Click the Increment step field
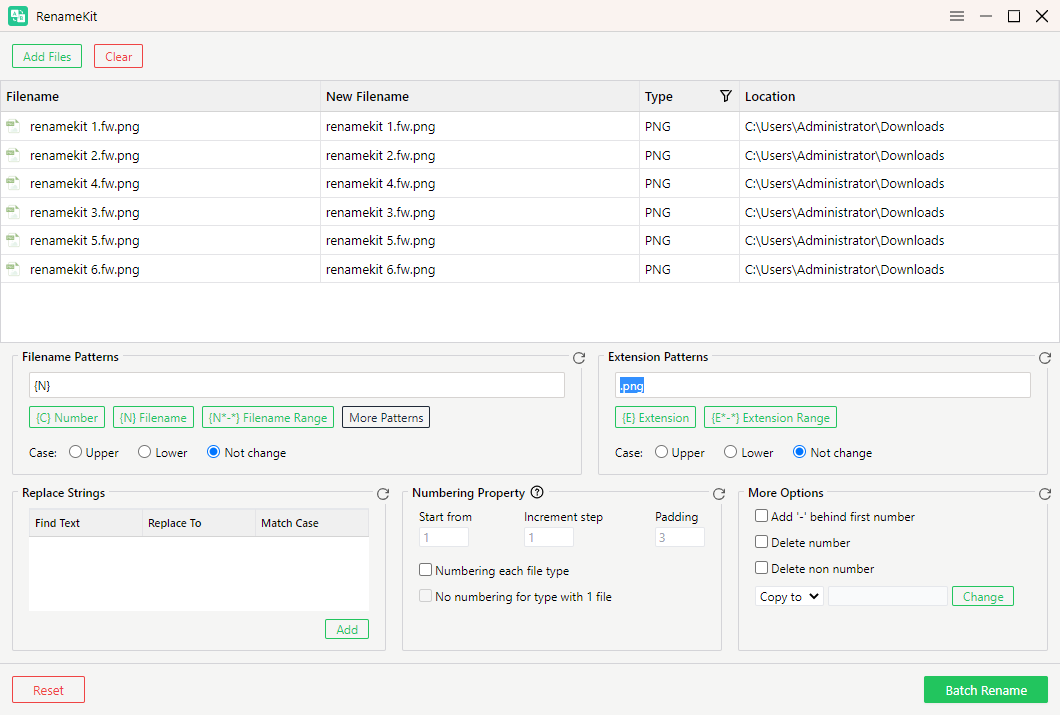The height and width of the screenshot is (715, 1060). pyautogui.click(x=549, y=537)
